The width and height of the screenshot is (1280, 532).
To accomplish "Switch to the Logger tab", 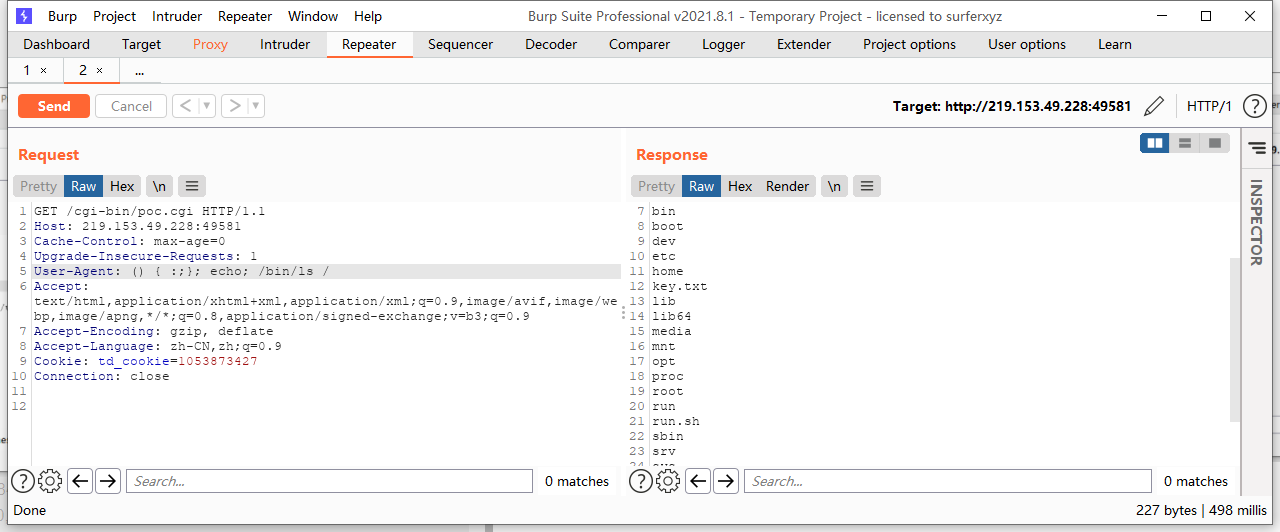I will pos(723,44).
